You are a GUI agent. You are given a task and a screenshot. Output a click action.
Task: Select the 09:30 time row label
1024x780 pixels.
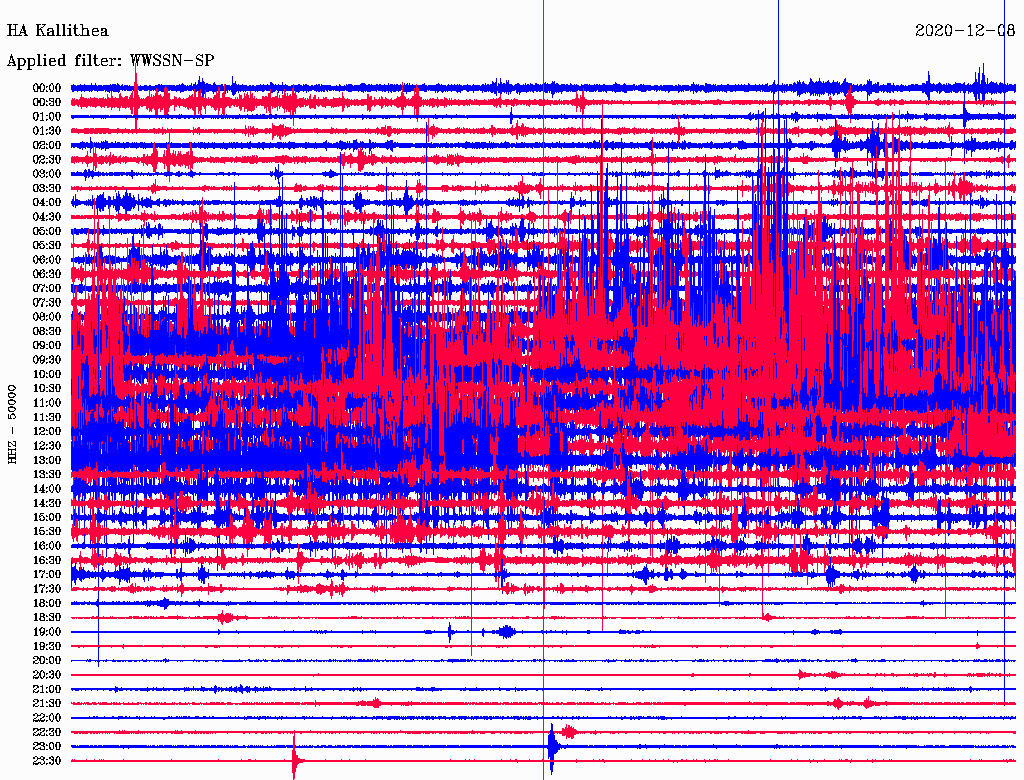point(47,359)
